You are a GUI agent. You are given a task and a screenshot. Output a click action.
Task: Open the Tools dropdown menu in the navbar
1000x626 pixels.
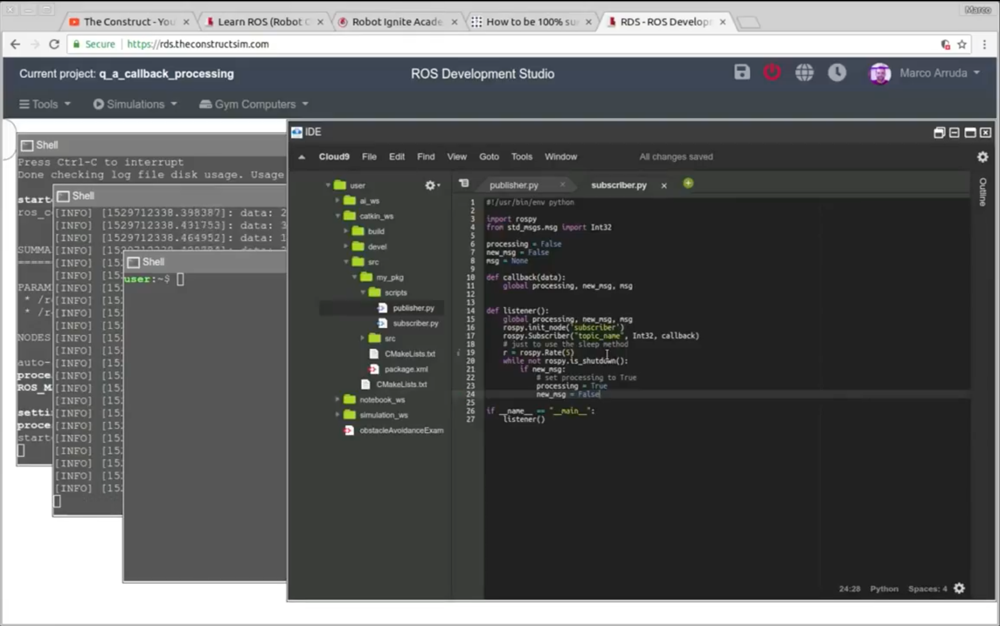[x=45, y=104]
